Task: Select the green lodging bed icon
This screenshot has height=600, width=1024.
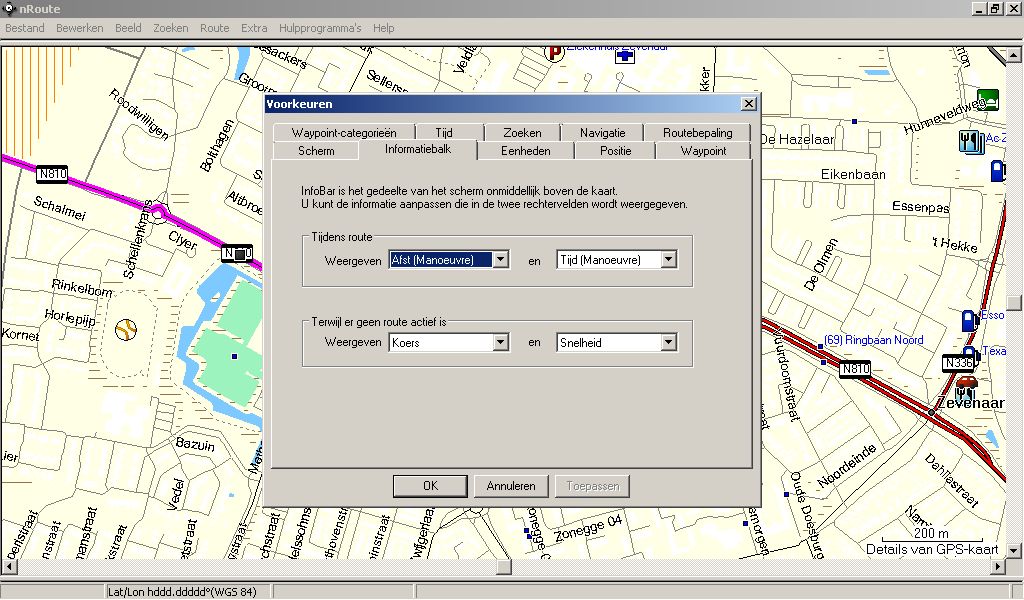Action: pyautogui.click(x=989, y=99)
